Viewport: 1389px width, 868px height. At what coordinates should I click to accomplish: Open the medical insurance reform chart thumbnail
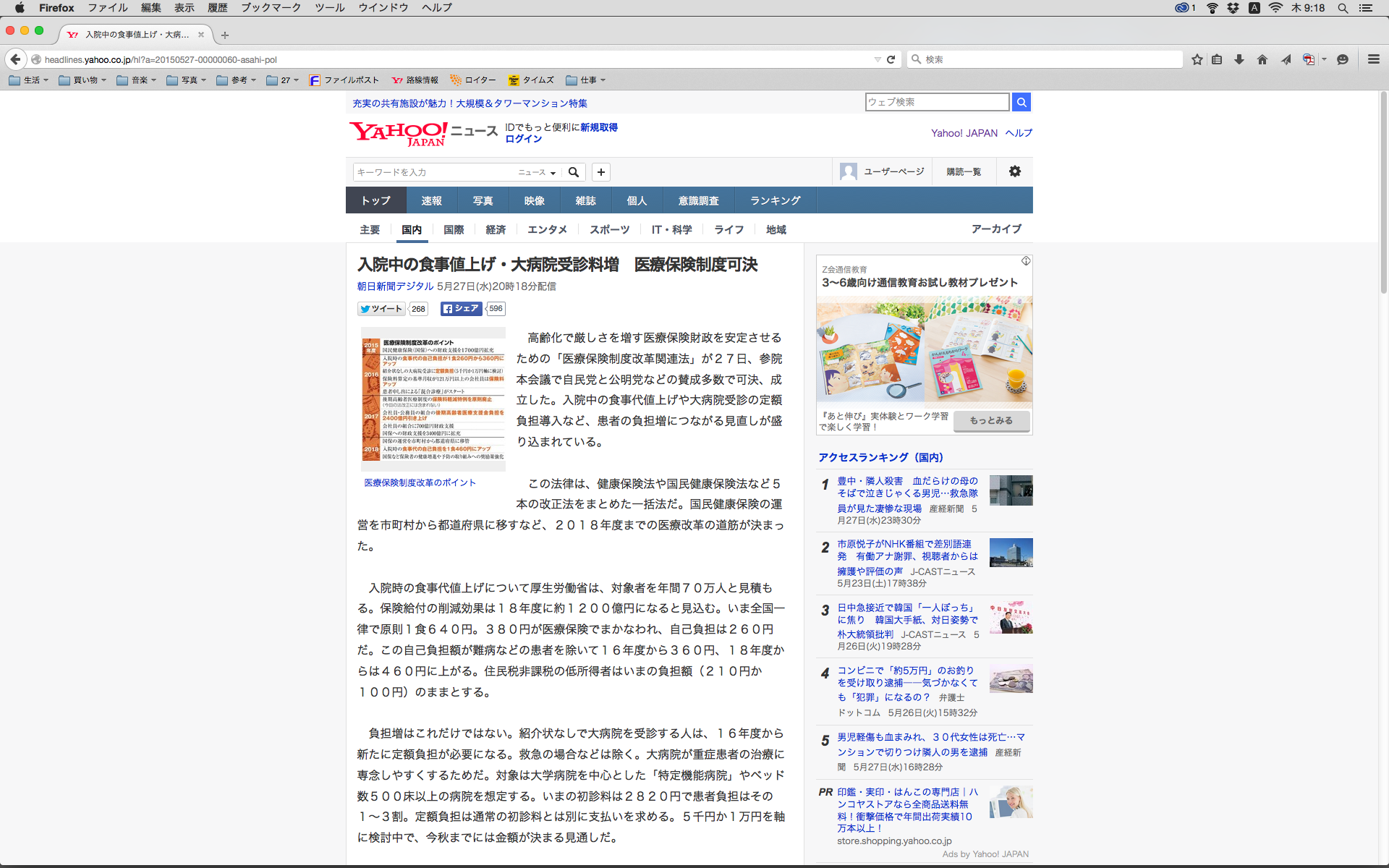pos(433,399)
